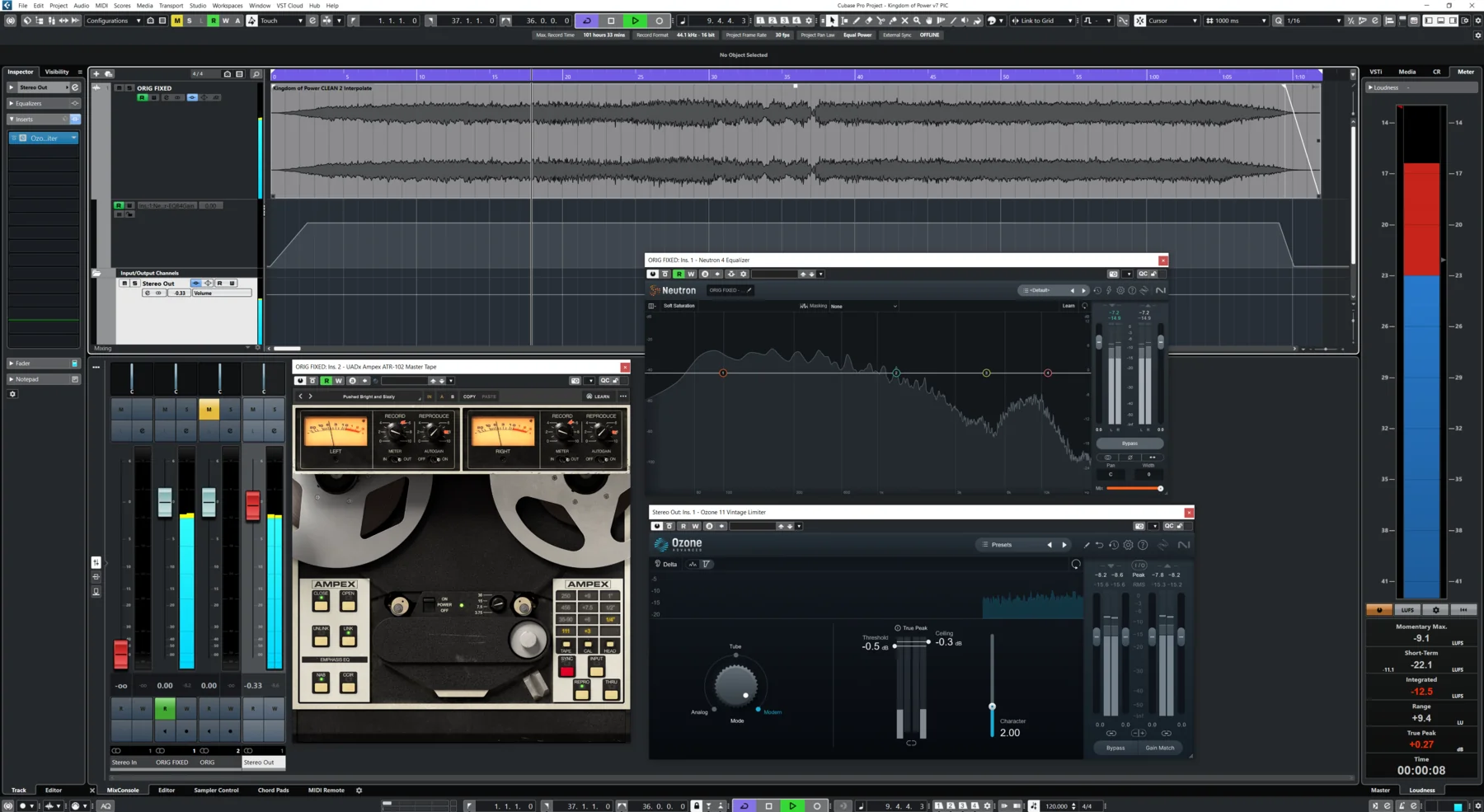Click the Character slider in Ozone
This screenshot has height=812, width=1484.
click(992, 706)
